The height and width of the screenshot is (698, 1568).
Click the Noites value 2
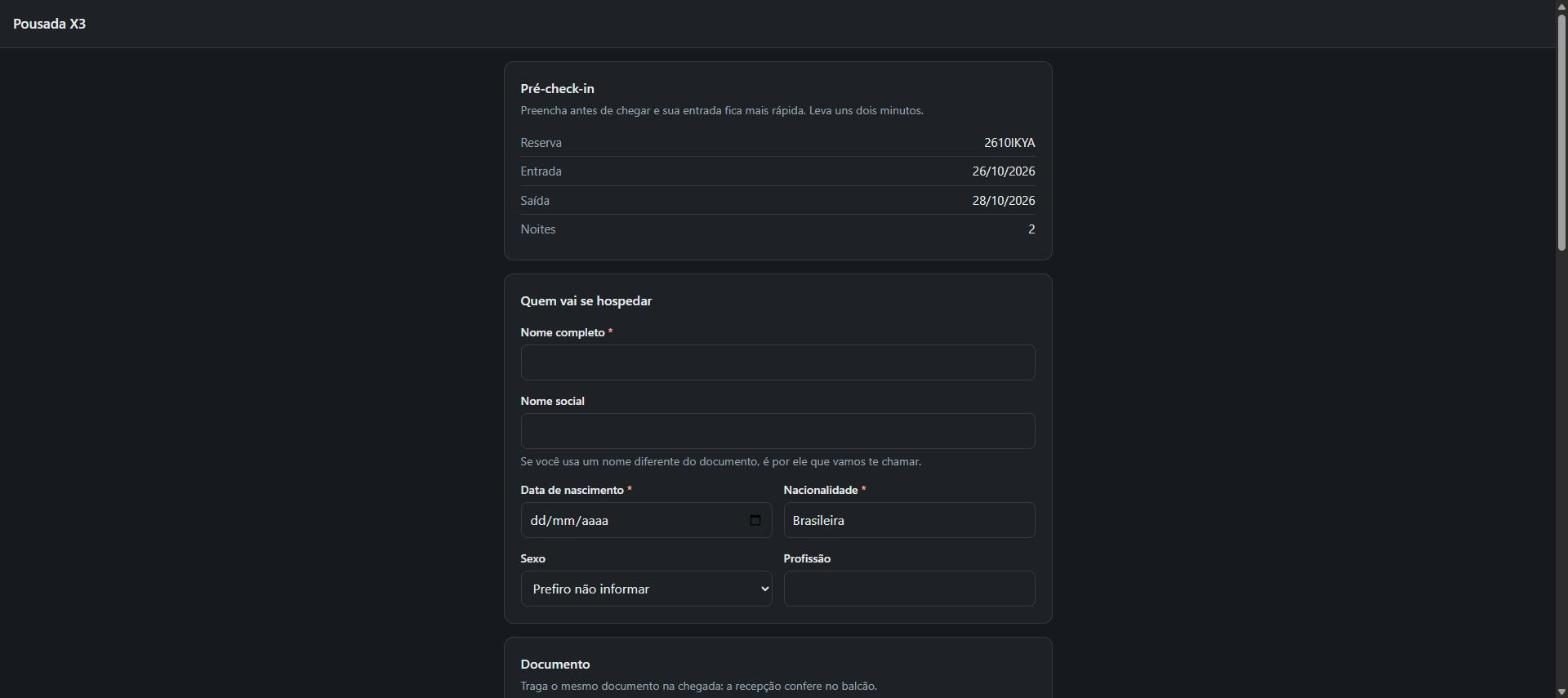pyautogui.click(x=1031, y=230)
